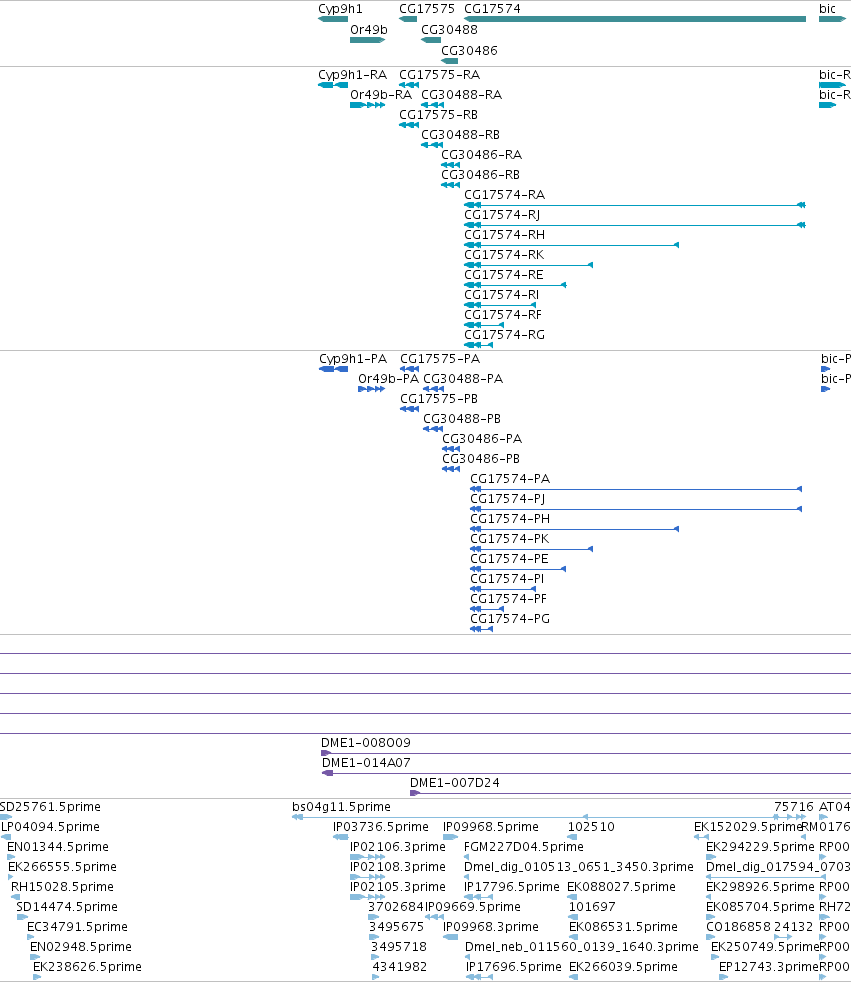851x982 pixels.
Task: Click the LP04094.5prime EST label
Action: tap(50, 827)
